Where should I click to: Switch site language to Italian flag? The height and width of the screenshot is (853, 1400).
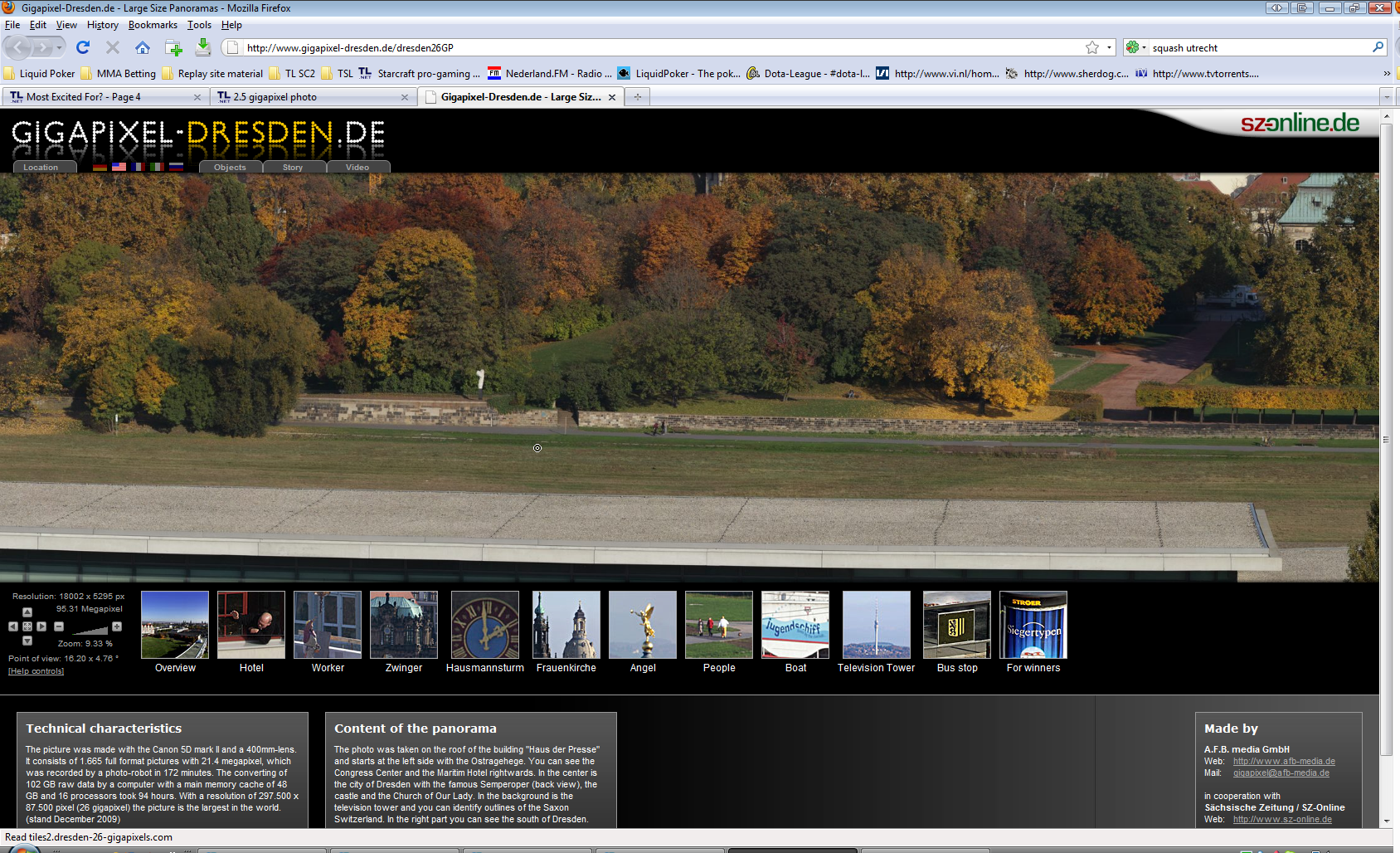[157, 167]
